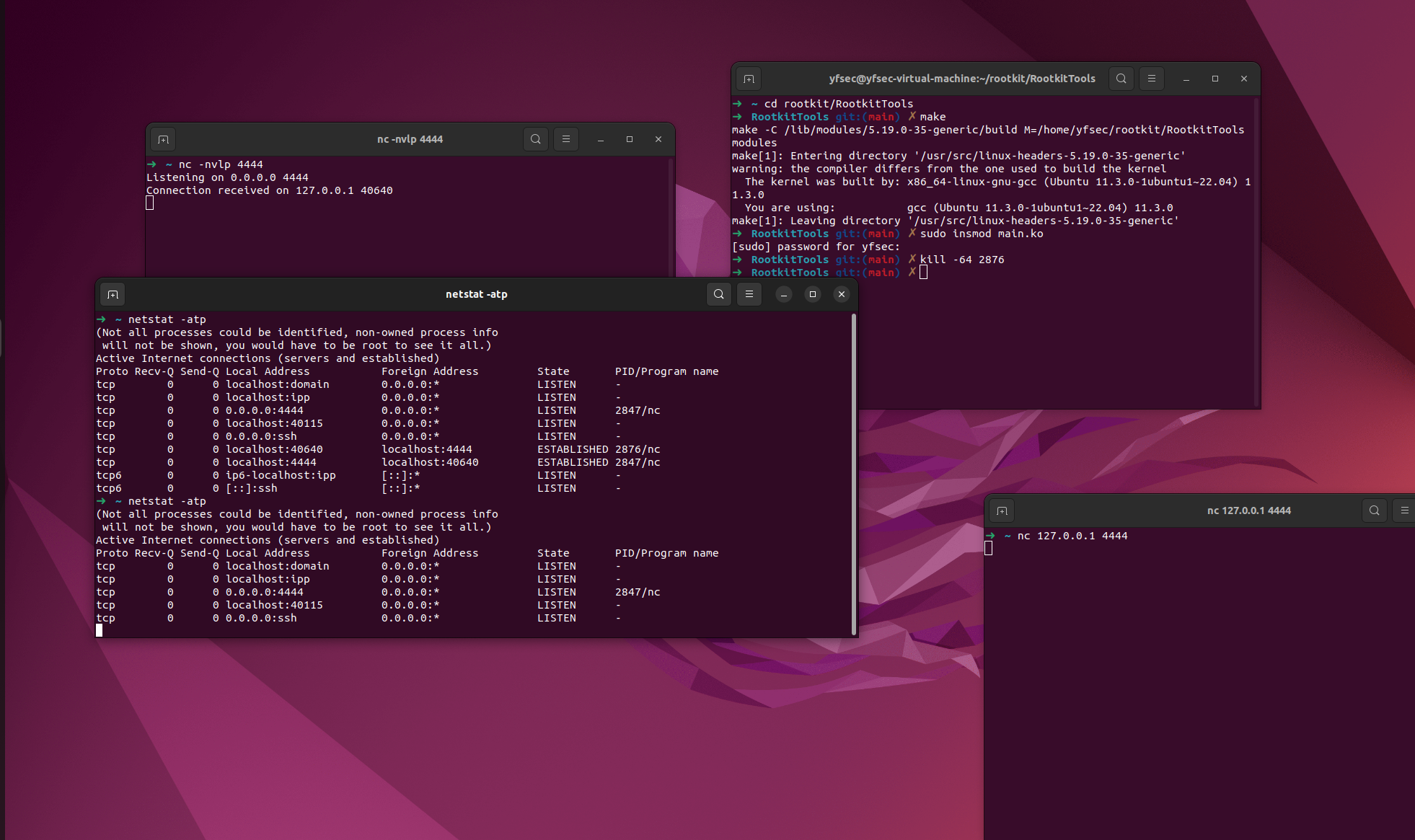Open hamburger menu in nc 127.0.0.1 4444 window
The height and width of the screenshot is (840, 1415).
click(1404, 510)
